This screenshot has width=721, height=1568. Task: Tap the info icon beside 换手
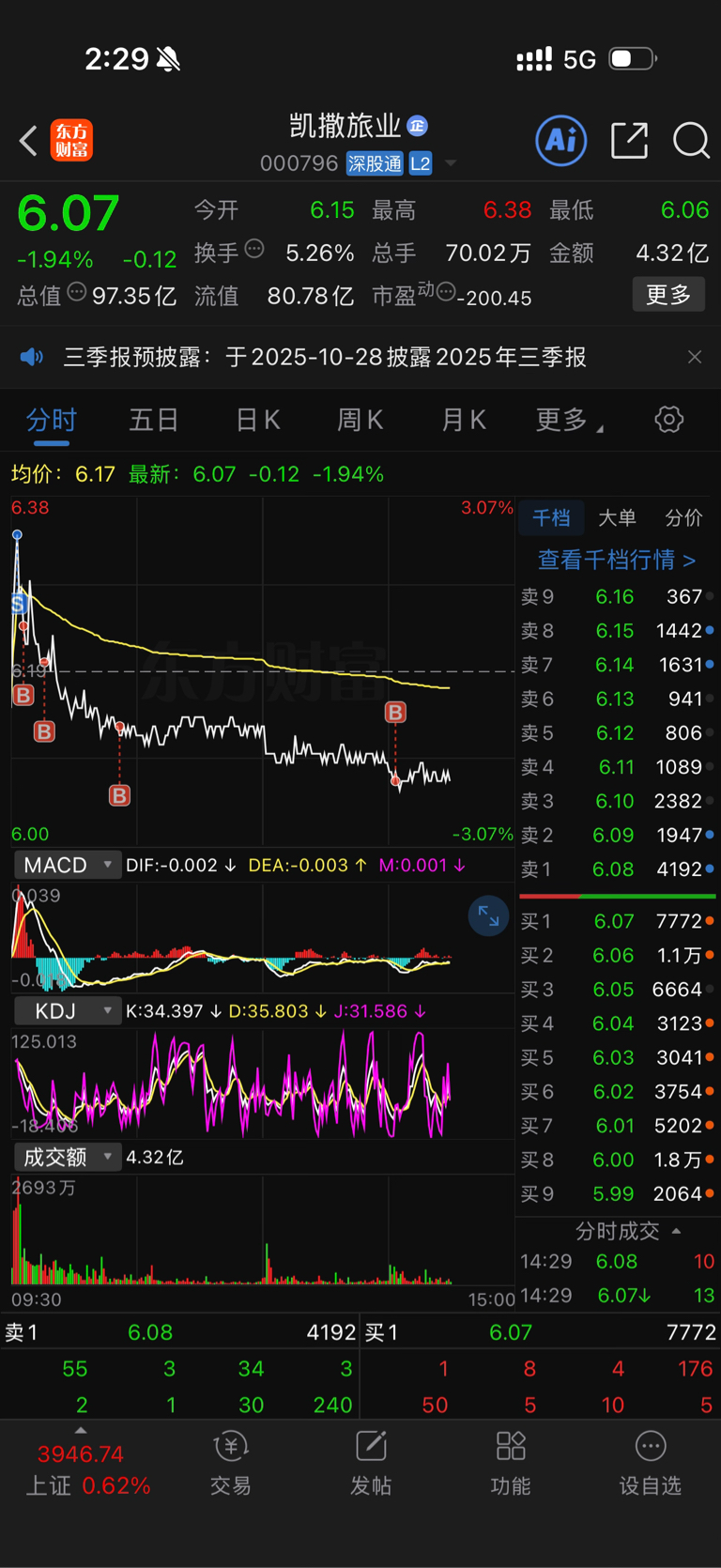click(254, 250)
